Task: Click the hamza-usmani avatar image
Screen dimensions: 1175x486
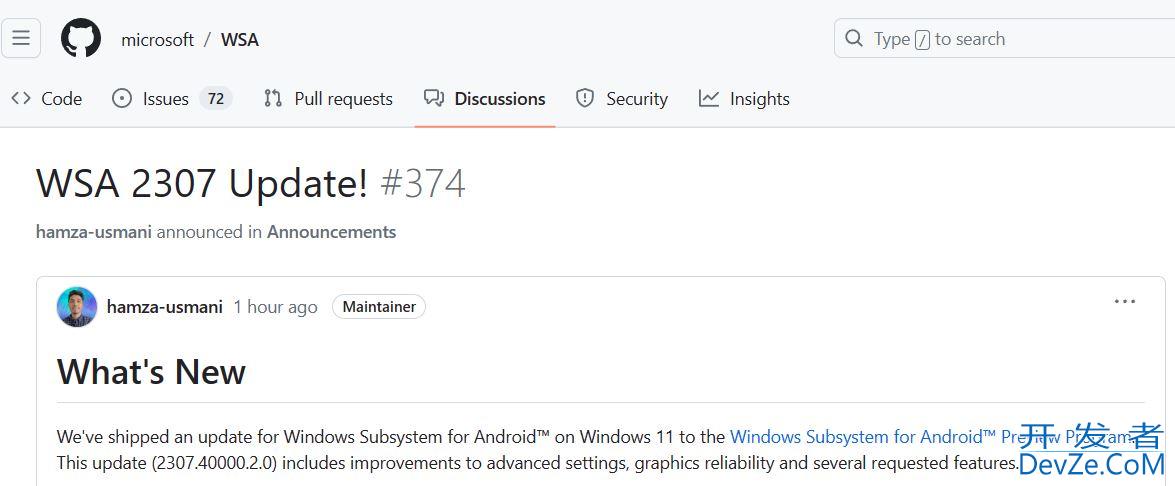Action: 77,307
